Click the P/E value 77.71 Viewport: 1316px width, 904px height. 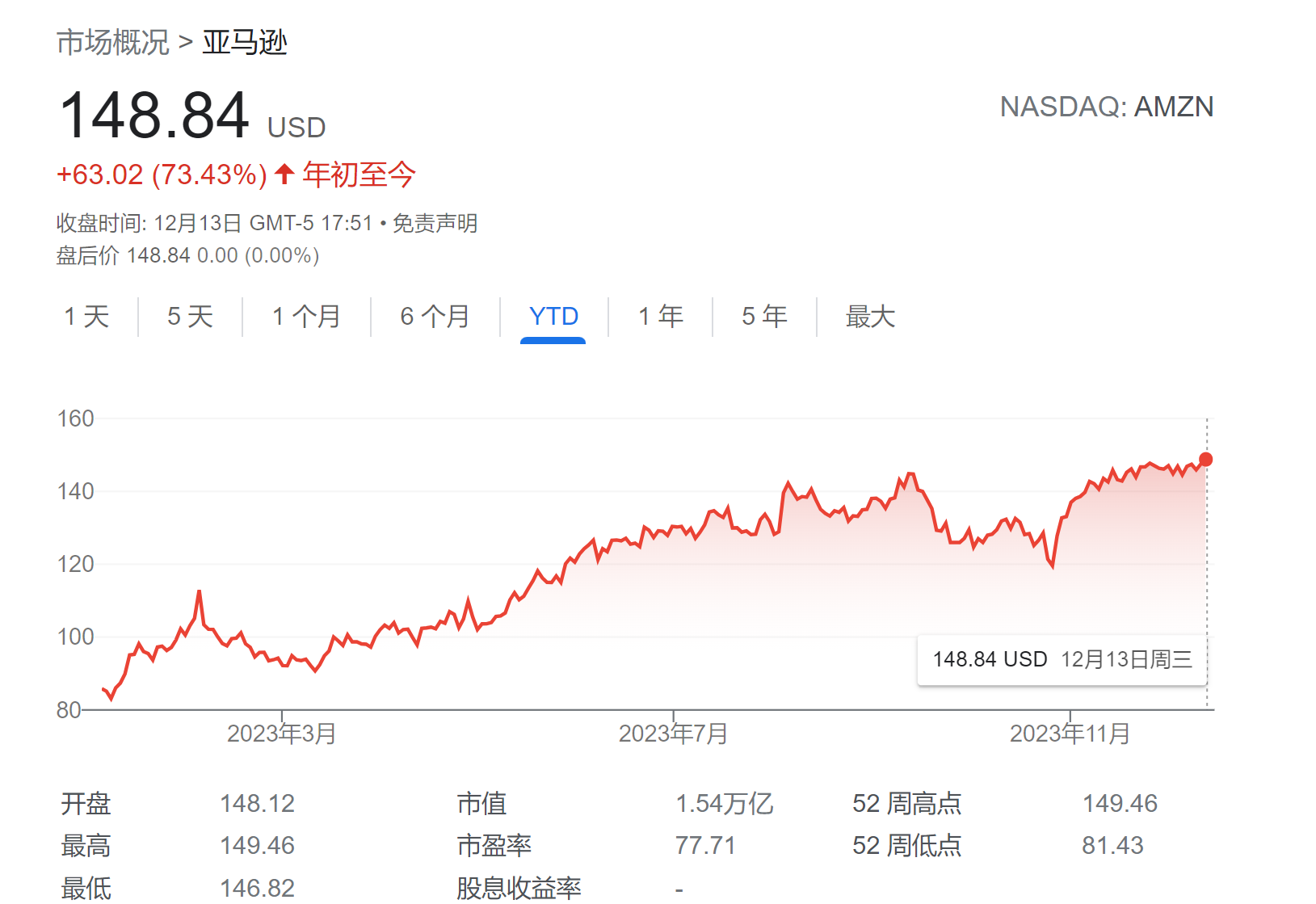pyautogui.click(x=705, y=846)
